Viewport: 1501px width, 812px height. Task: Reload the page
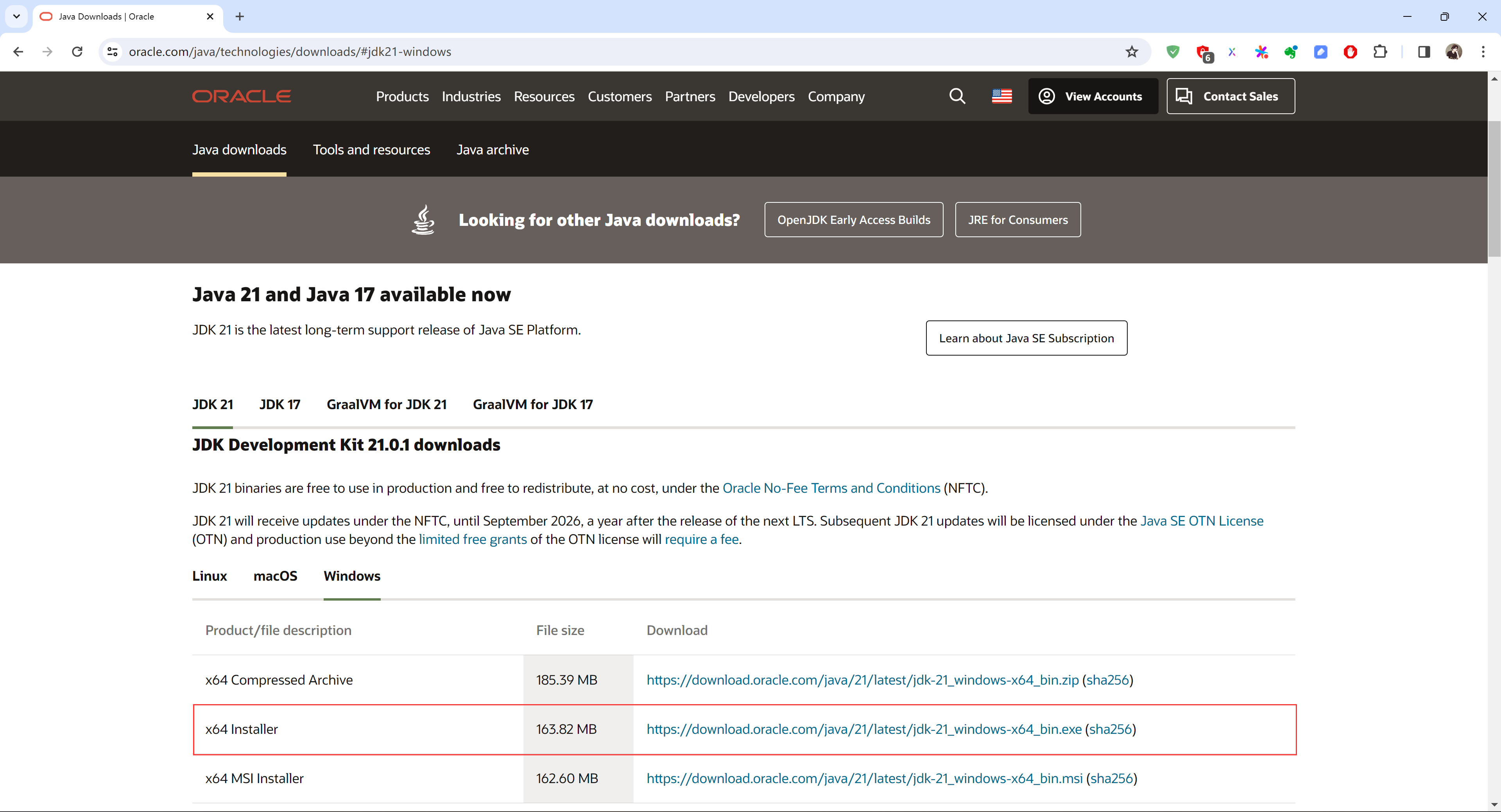[x=77, y=52]
